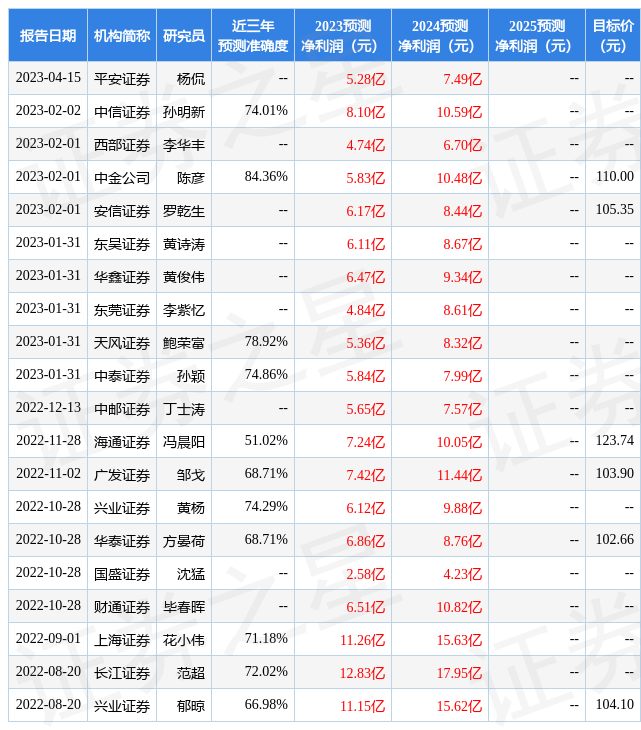
Task: Click analyst name 陈彦
Action: tap(191, 178)
